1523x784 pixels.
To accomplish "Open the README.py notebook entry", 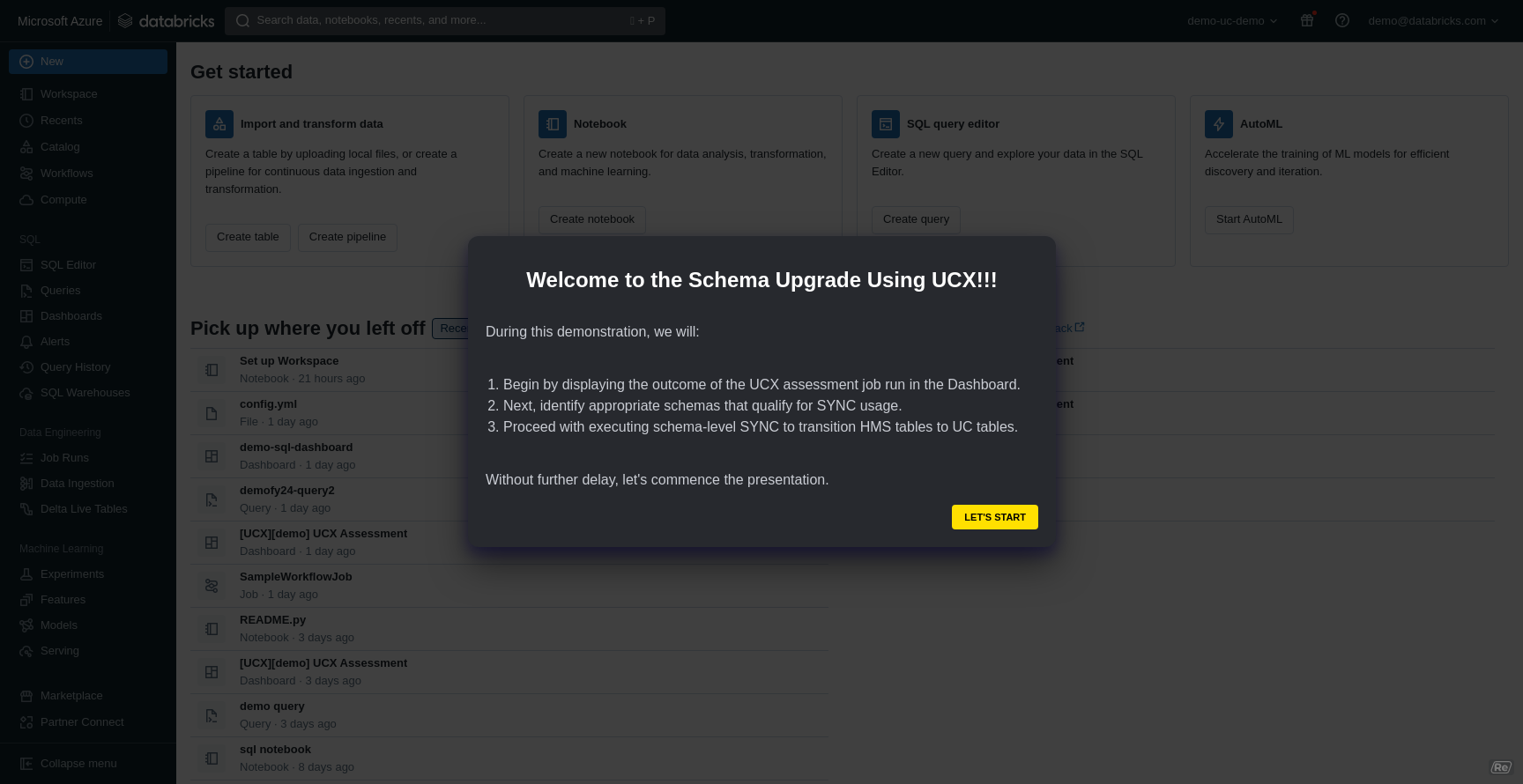I will tap(509, 629).
